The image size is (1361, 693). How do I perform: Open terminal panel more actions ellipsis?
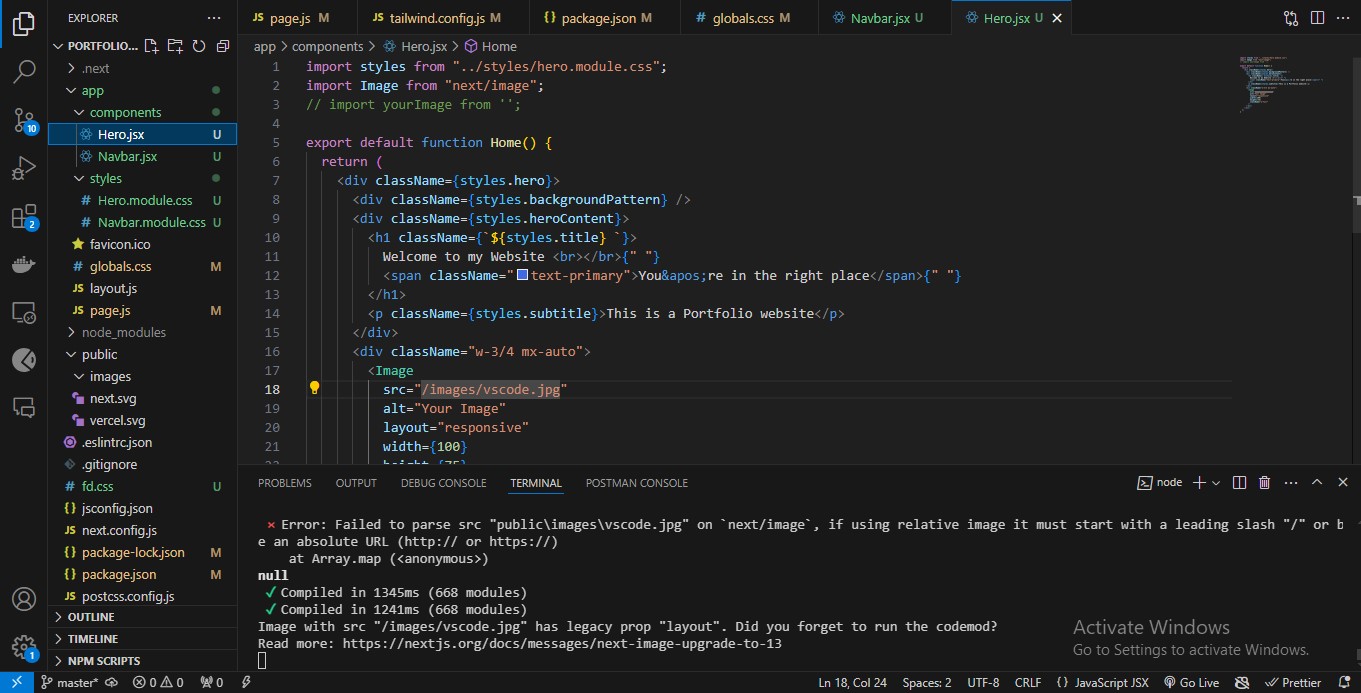pos(1290,482)
